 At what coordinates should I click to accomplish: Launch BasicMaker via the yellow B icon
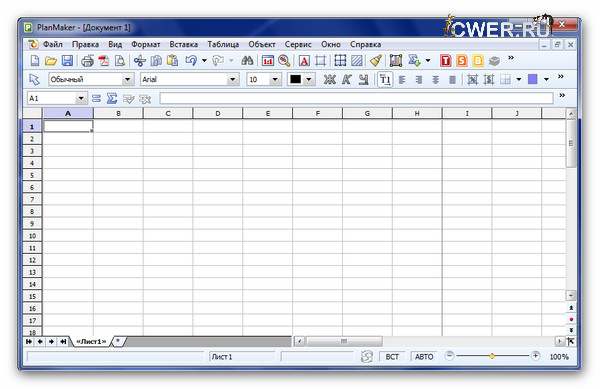click(x=478, y=60)
